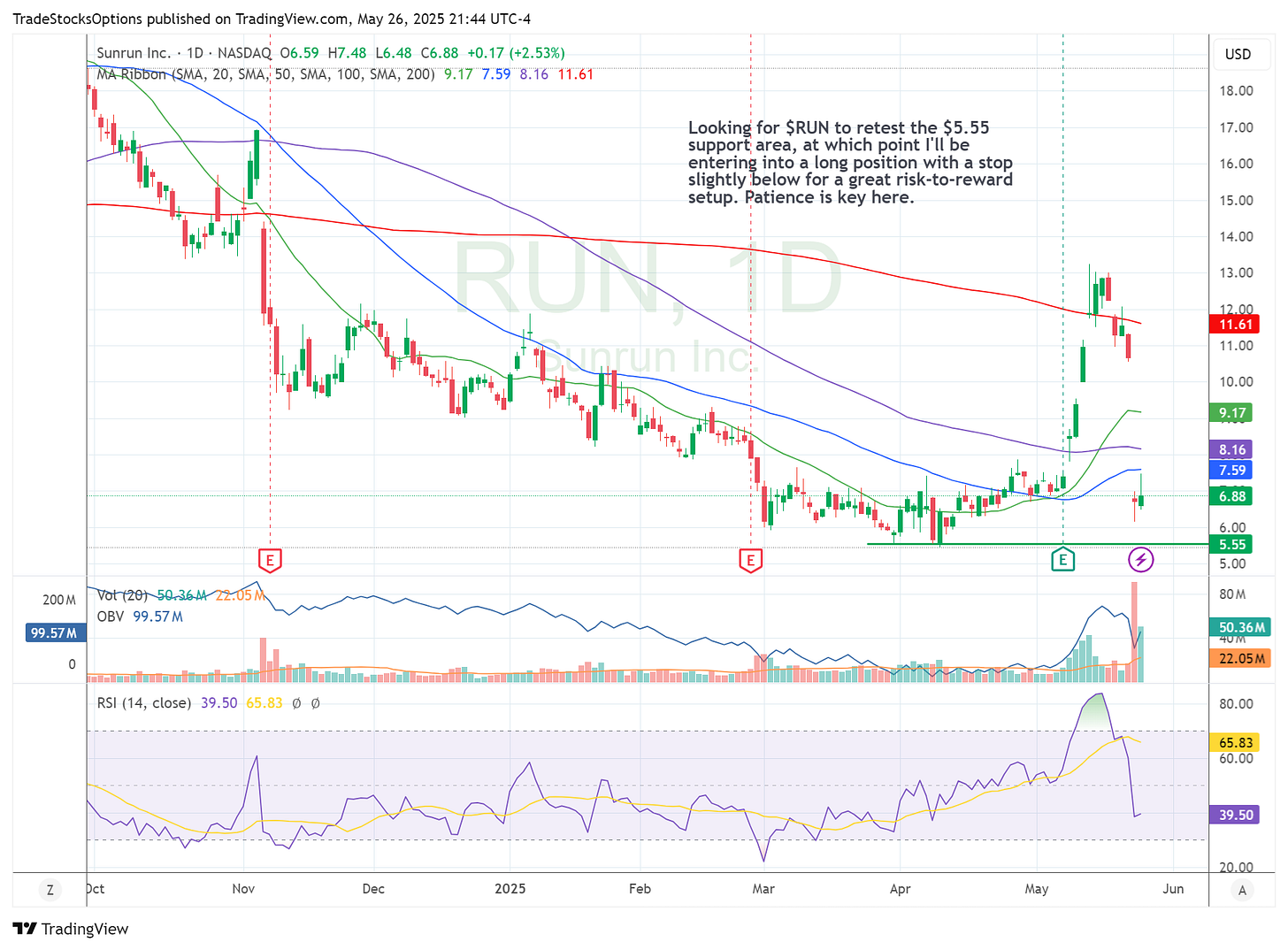The height and width of the screenshot is (950, 1288).
Task: Click the purple lightning bolt event icon
Action: [1141, 559]
